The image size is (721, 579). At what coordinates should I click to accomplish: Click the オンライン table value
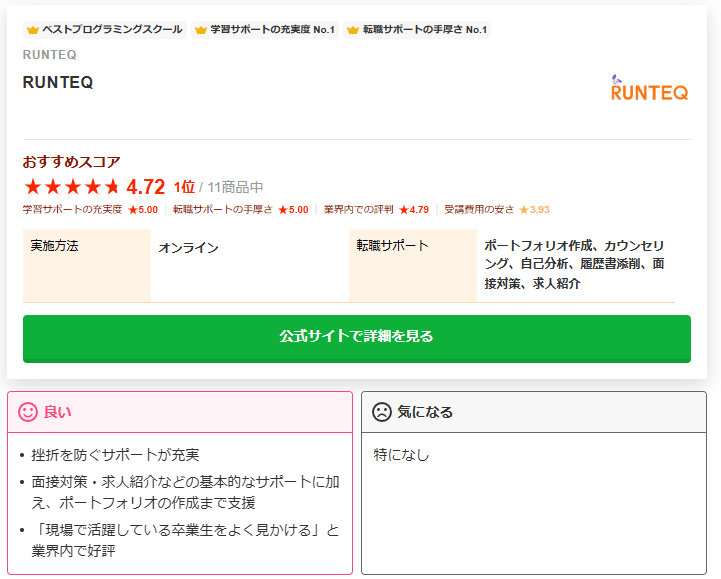(188, 248)
